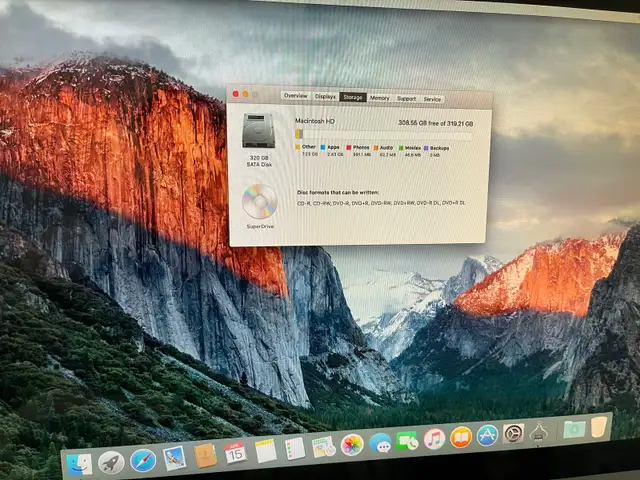Screen dimensions: 640x480
Task: Open Launchpad rocket icon in dock
Action: [111, 462]
